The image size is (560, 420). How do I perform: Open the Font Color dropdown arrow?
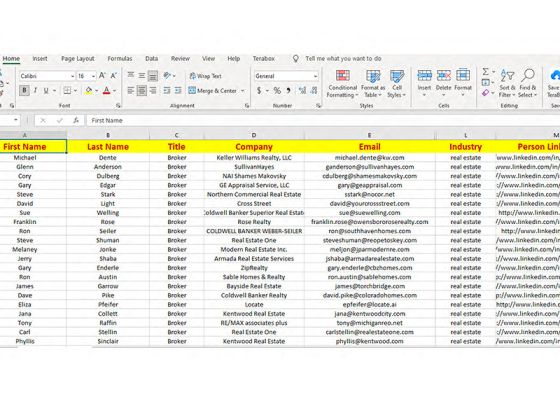115,91
